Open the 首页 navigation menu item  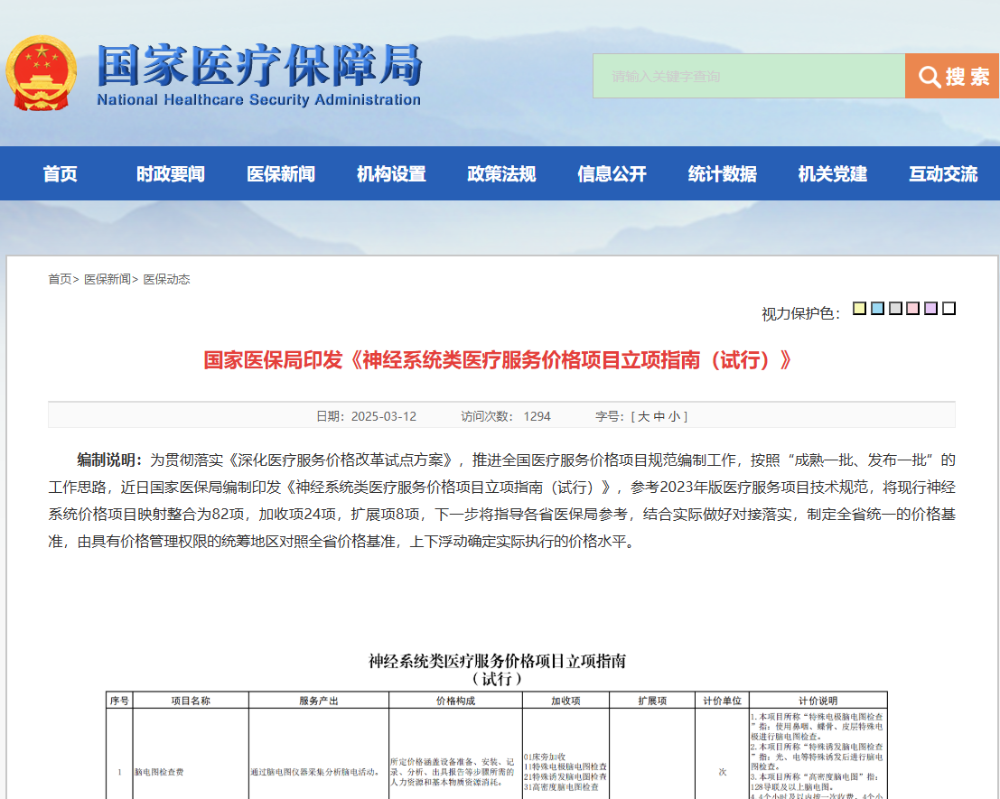pos(60,174)
